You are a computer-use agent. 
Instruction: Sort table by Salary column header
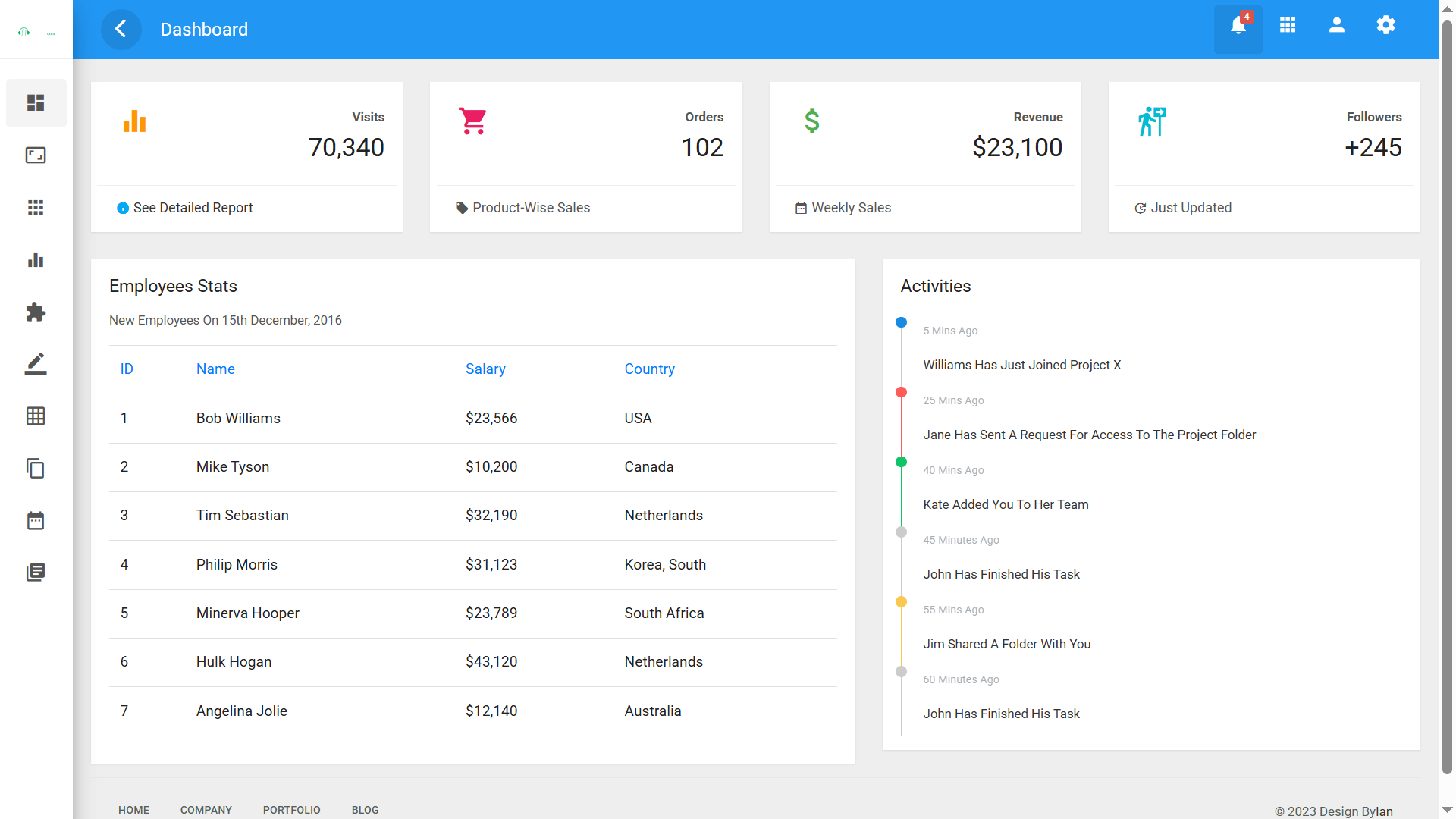(485, 369)
